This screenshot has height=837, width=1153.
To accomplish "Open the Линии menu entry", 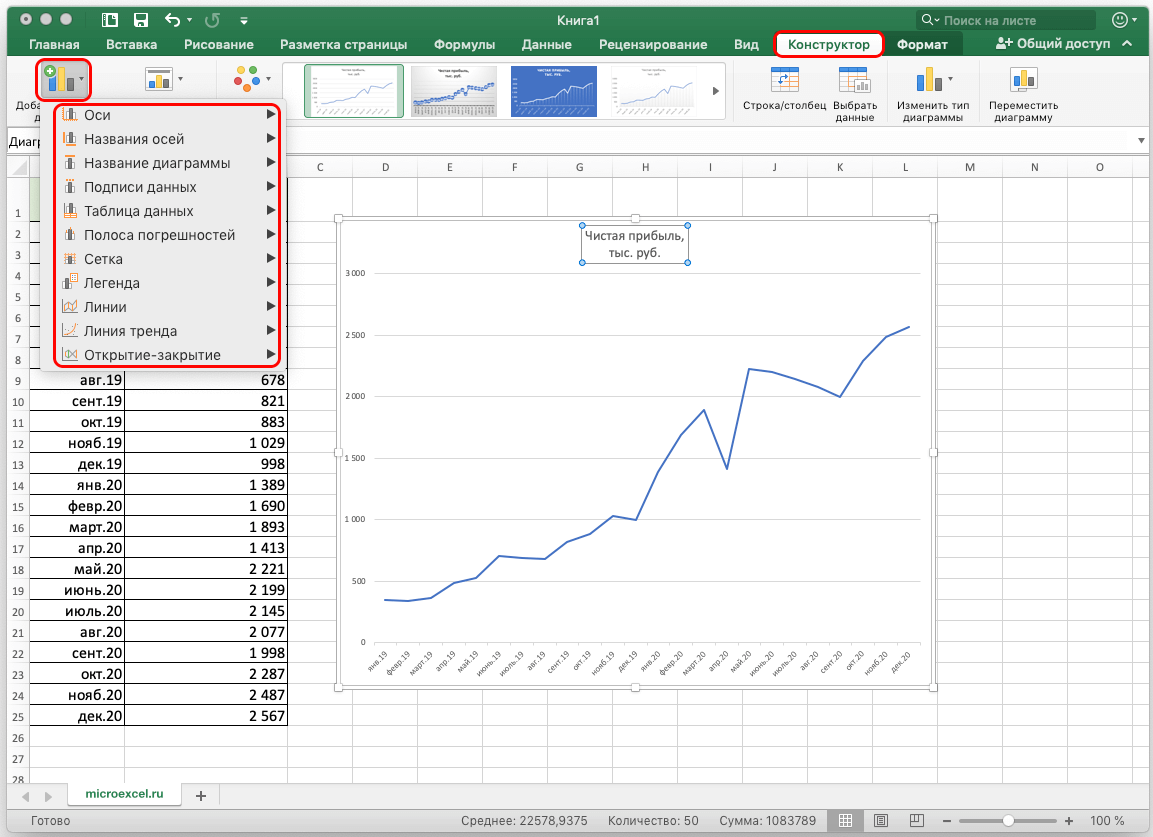I will (168, 307).
